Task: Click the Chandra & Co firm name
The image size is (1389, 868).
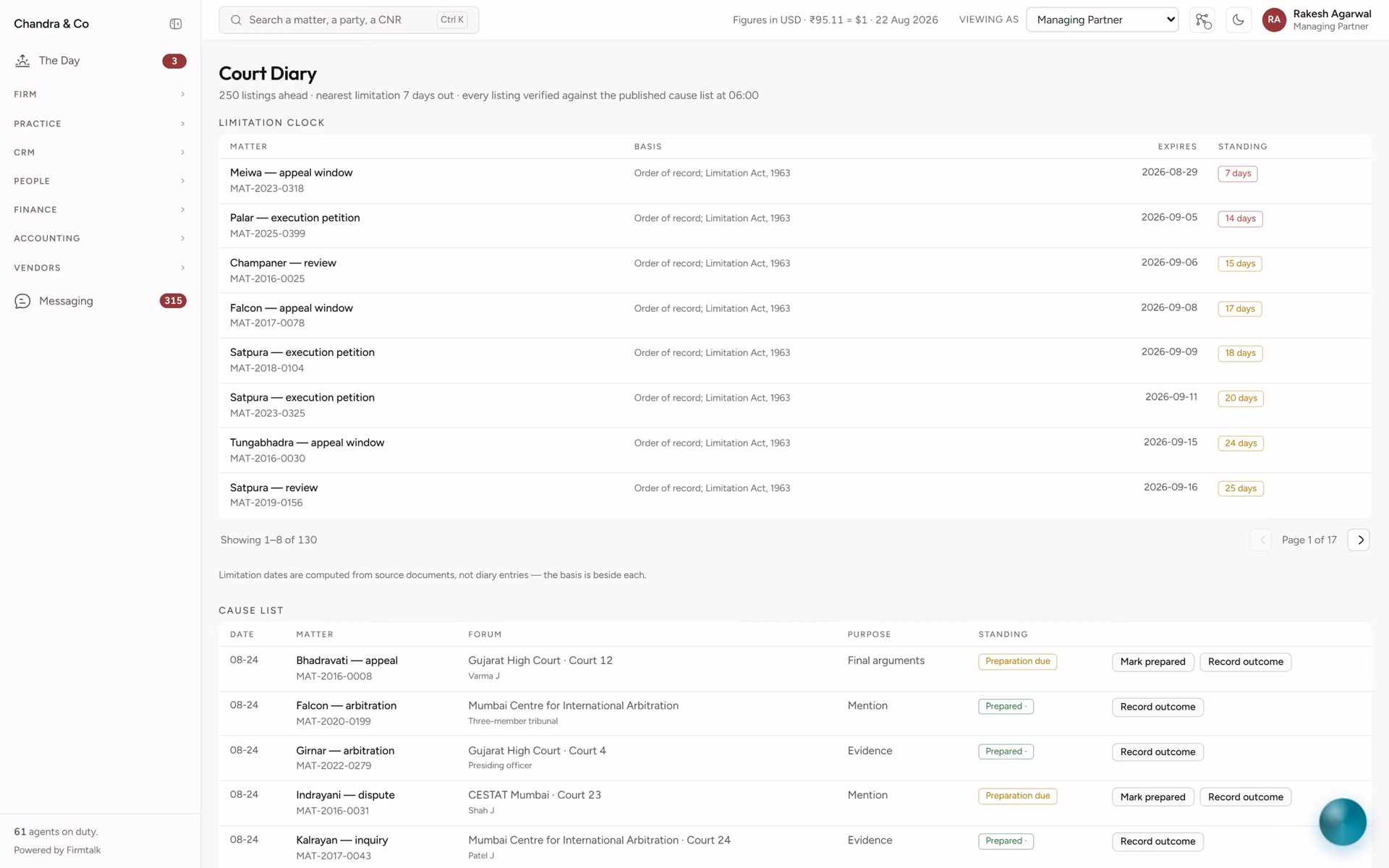Action: [x=51, y=24]
